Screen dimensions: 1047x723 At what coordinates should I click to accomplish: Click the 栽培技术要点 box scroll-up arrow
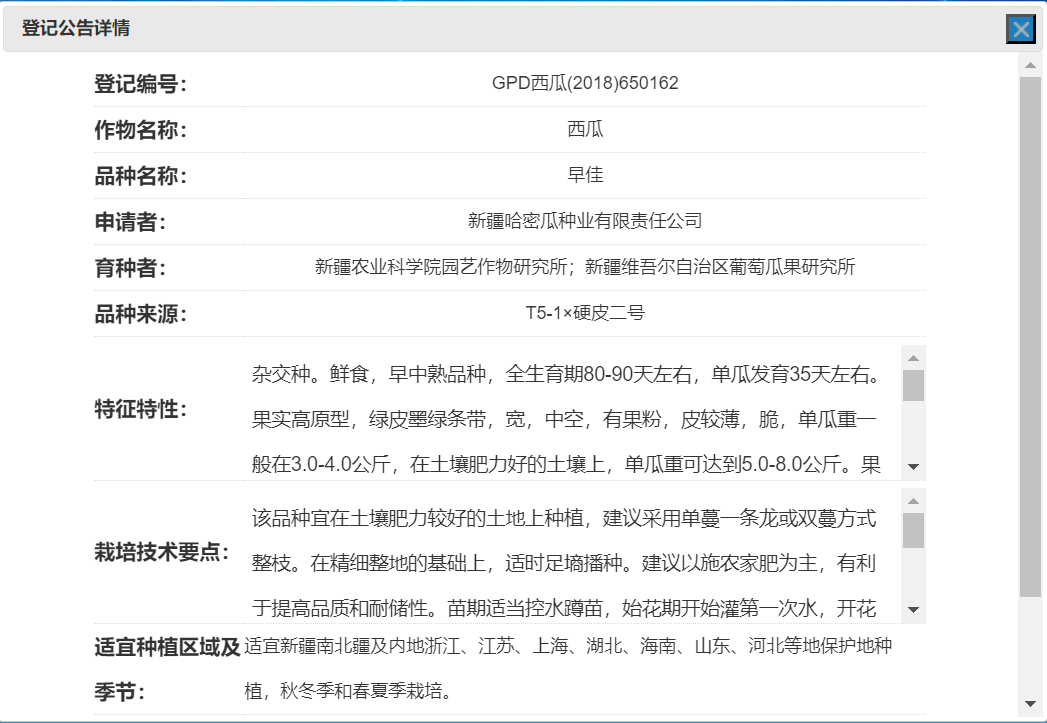913,501
